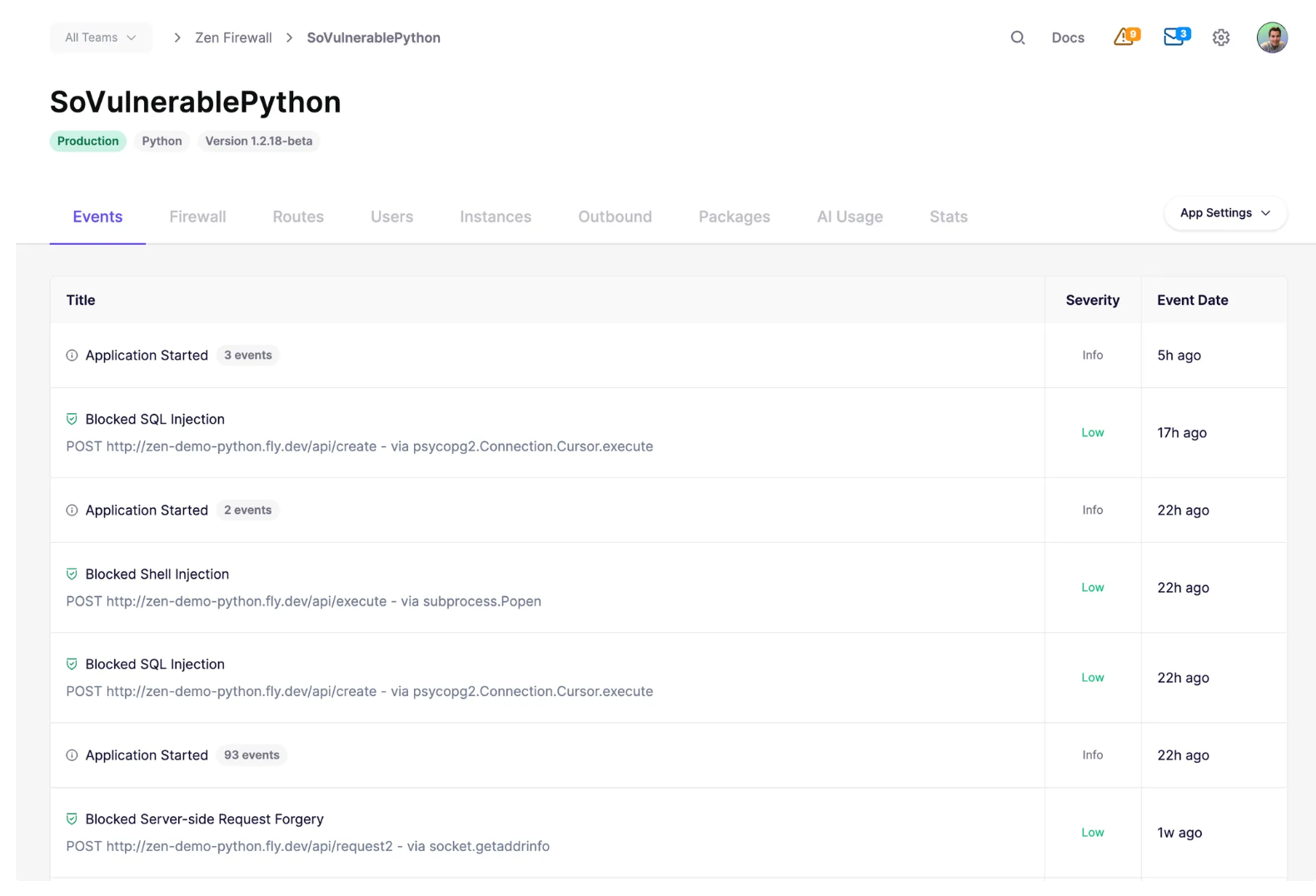1316x896 pixels.
Task: Open the settings gear icon
Action: coord(1221,37)
